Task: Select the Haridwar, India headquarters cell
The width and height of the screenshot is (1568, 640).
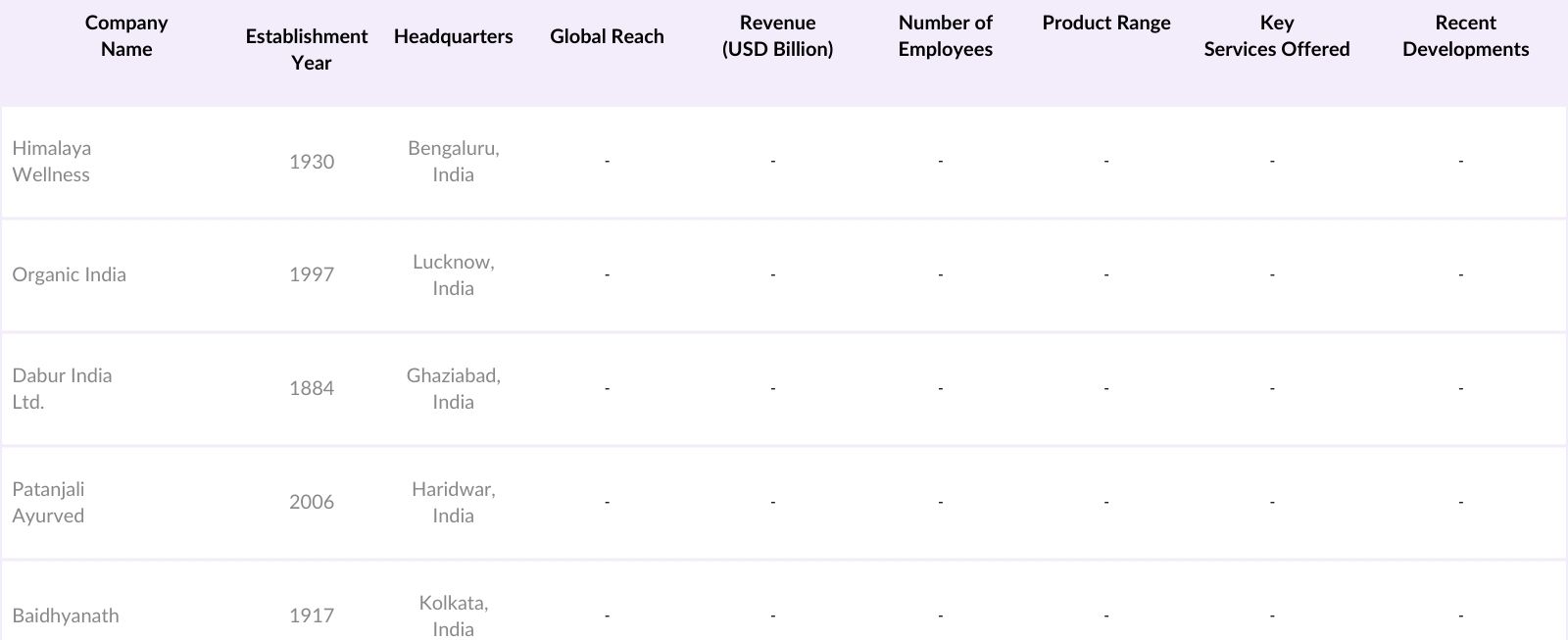Action: pos(453,502)
